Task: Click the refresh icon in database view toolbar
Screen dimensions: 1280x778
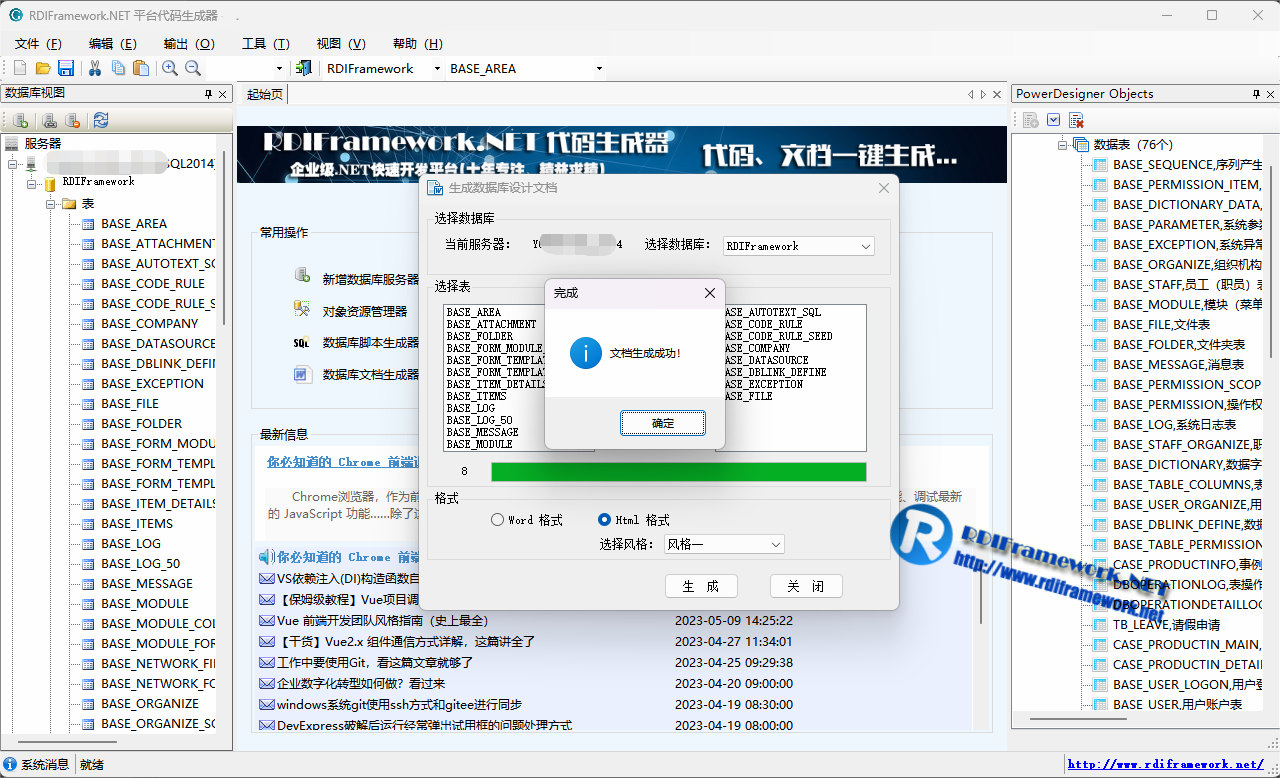Action: pos(101,120)
